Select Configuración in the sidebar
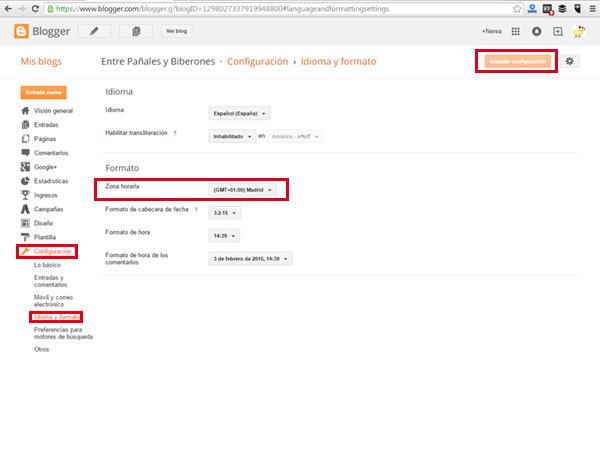This screenshot has width=600, height=449. [x=52, y=251]
